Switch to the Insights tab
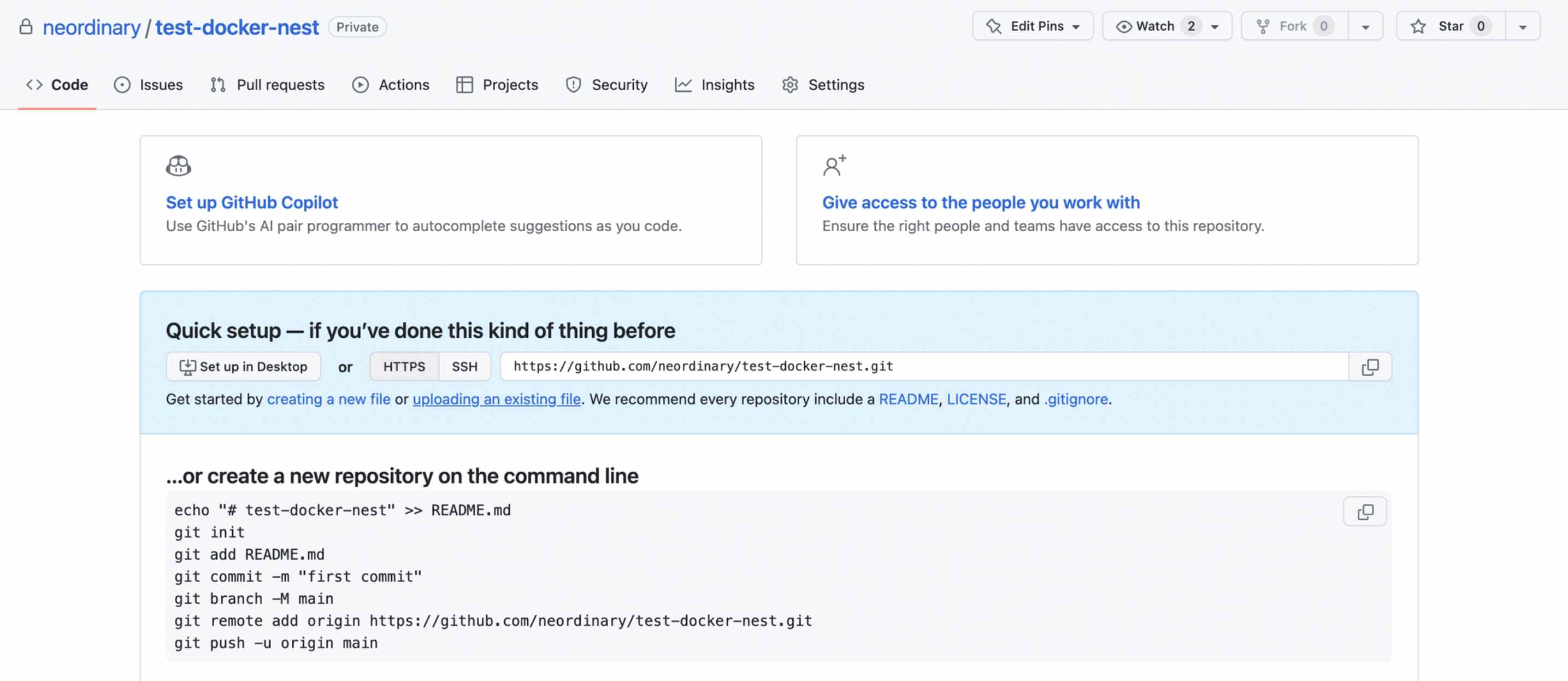1568x681 pixels. 715,85
